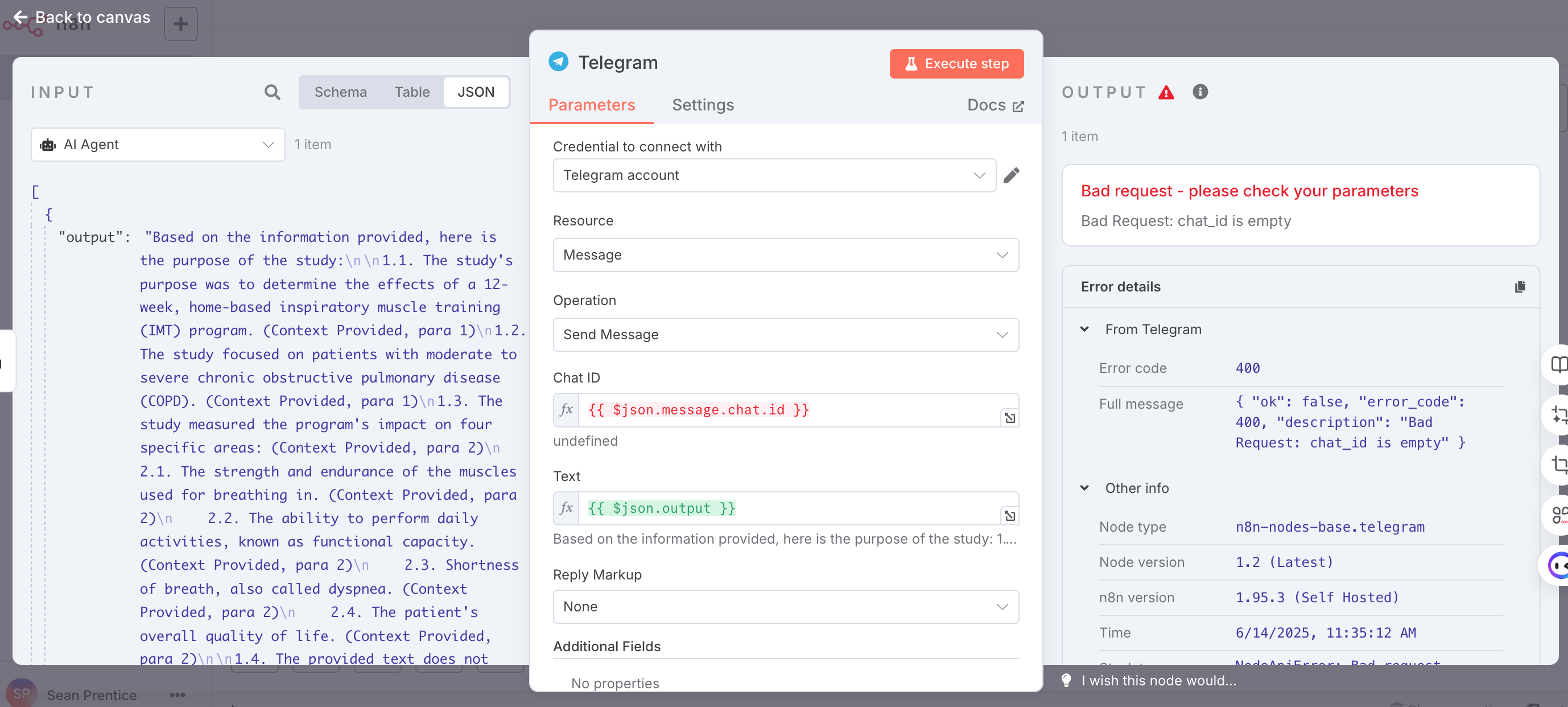1568x707 pixels.
Task: Open the Settings tab
Action: (703, 105)
